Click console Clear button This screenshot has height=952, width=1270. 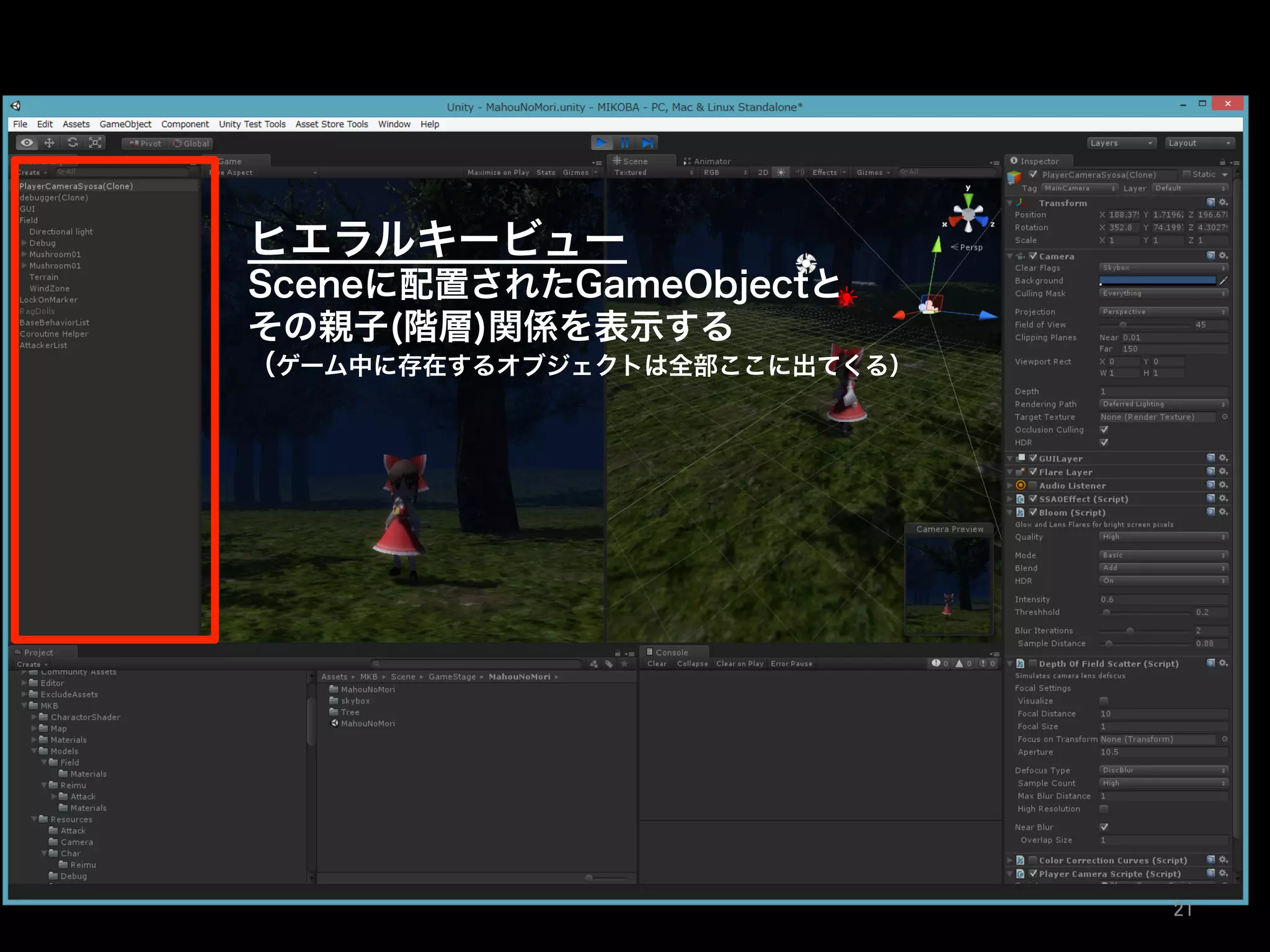(x=657, y=664)
